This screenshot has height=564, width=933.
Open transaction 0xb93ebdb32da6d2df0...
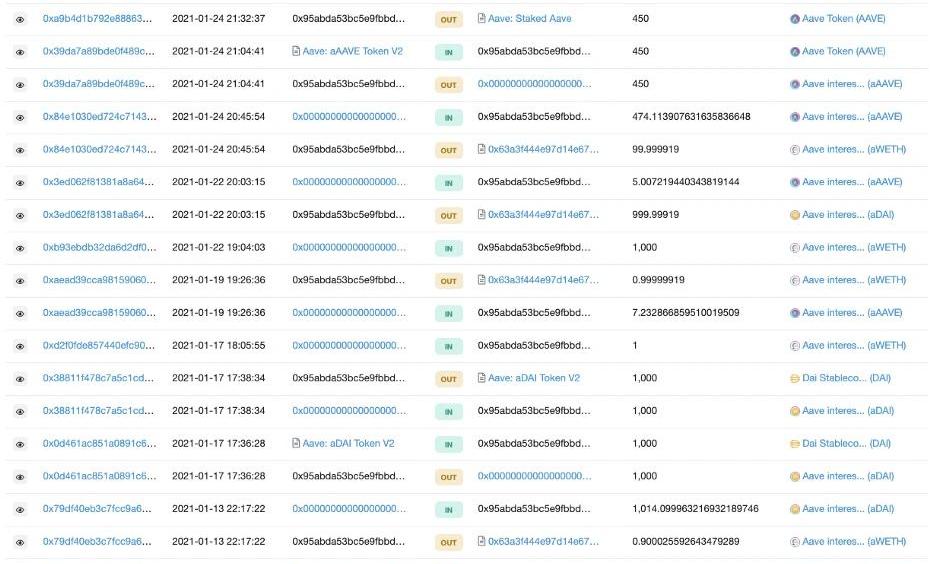(99, 247)
